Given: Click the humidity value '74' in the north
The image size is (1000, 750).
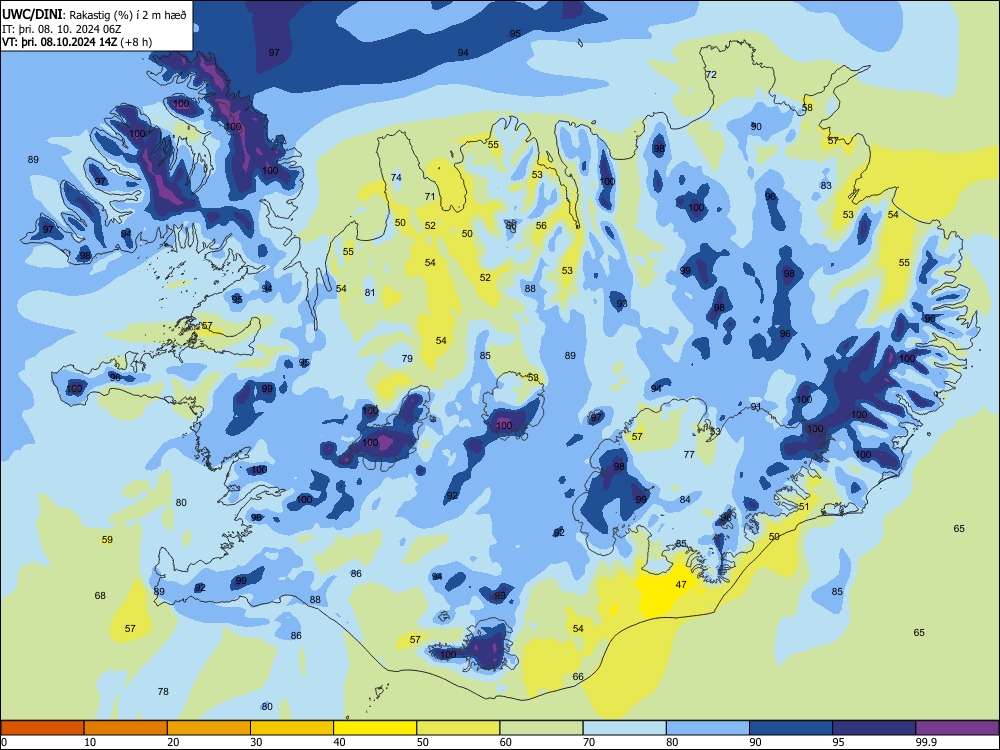Looking at the screenshot, I should coord(396,177).
